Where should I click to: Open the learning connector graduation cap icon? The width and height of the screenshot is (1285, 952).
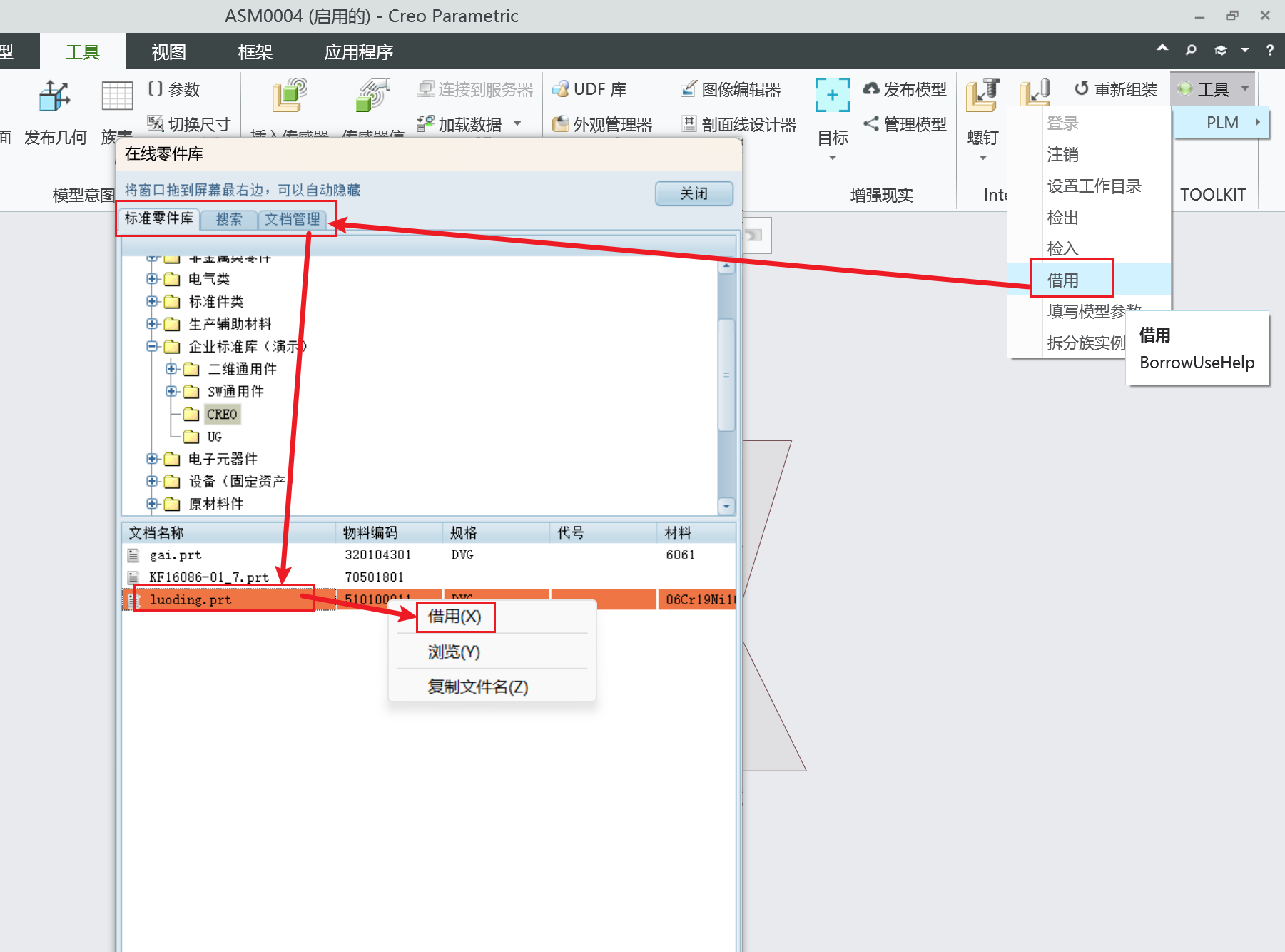1221,50
